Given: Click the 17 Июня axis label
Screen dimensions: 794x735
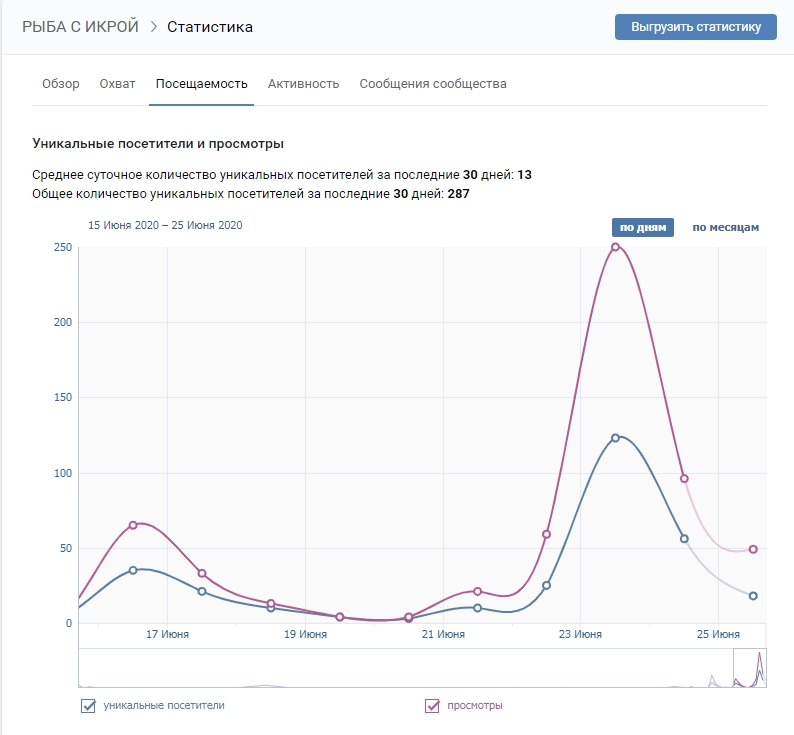Looking at the screenshot, I should pos(167,634).
